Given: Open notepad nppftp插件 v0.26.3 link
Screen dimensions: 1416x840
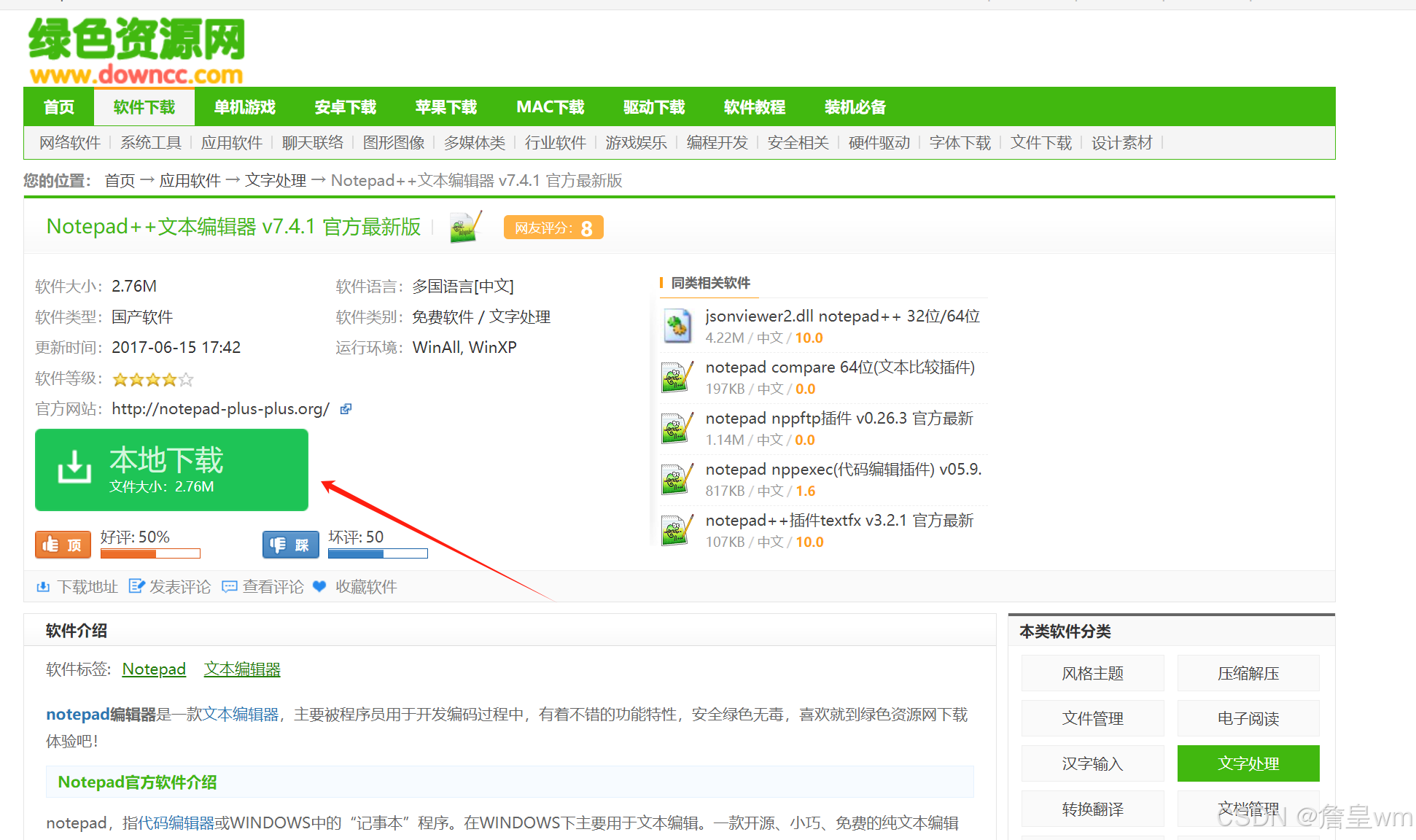Looking at the screenshot, I should [x=839, y=419].
